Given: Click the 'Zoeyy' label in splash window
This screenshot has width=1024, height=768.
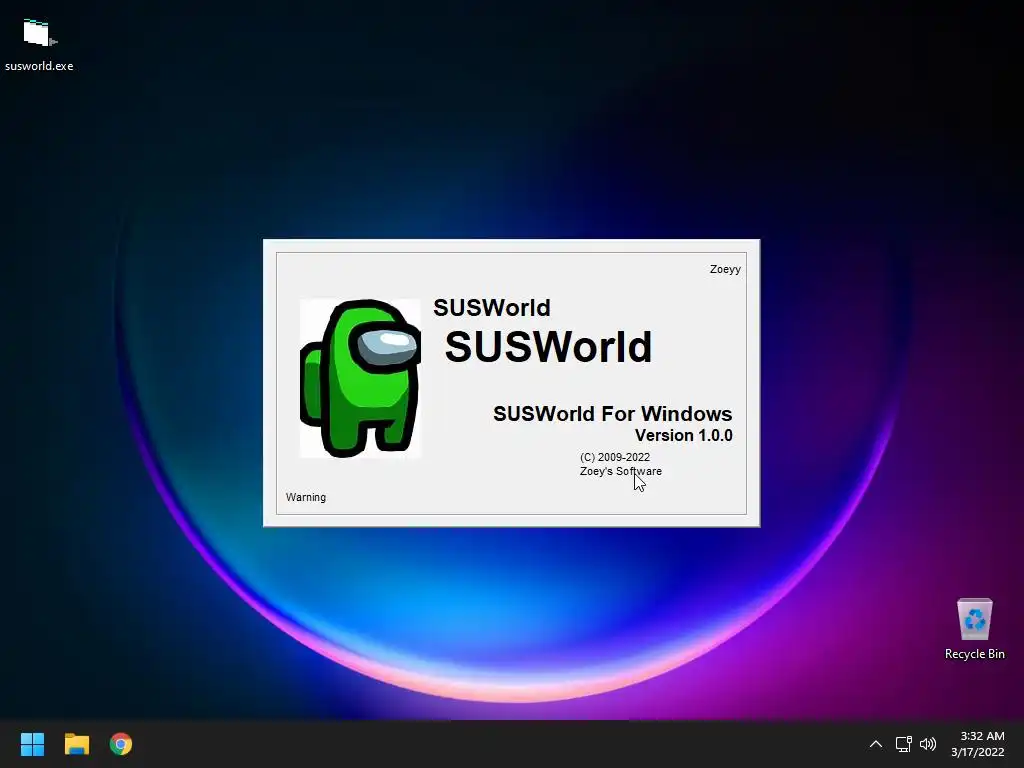Looking at the screenshot, I should click(x=725, y=269).
